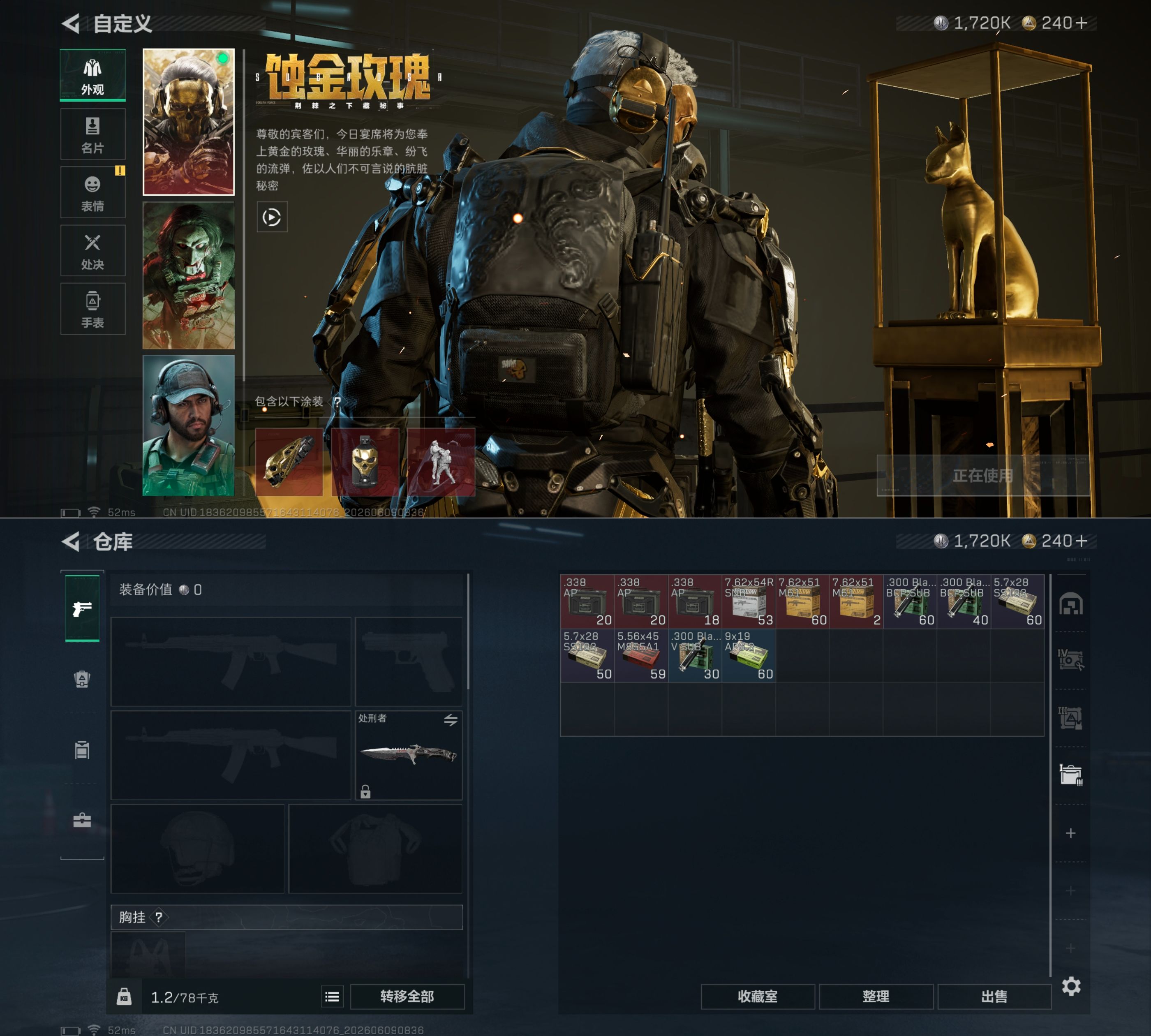Open the level I ammo box icon
1151x1036 pixels.
(1071, 775)
